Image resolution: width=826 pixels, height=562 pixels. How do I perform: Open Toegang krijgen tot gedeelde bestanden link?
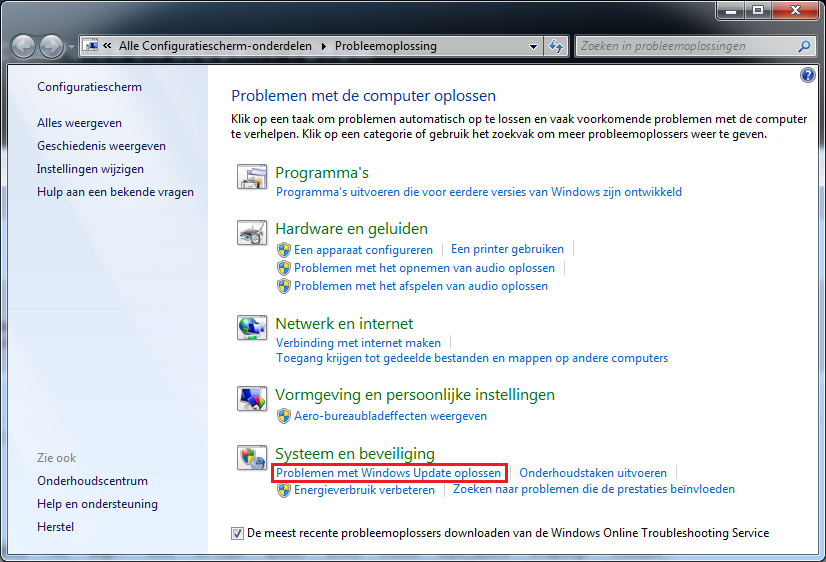472,358
